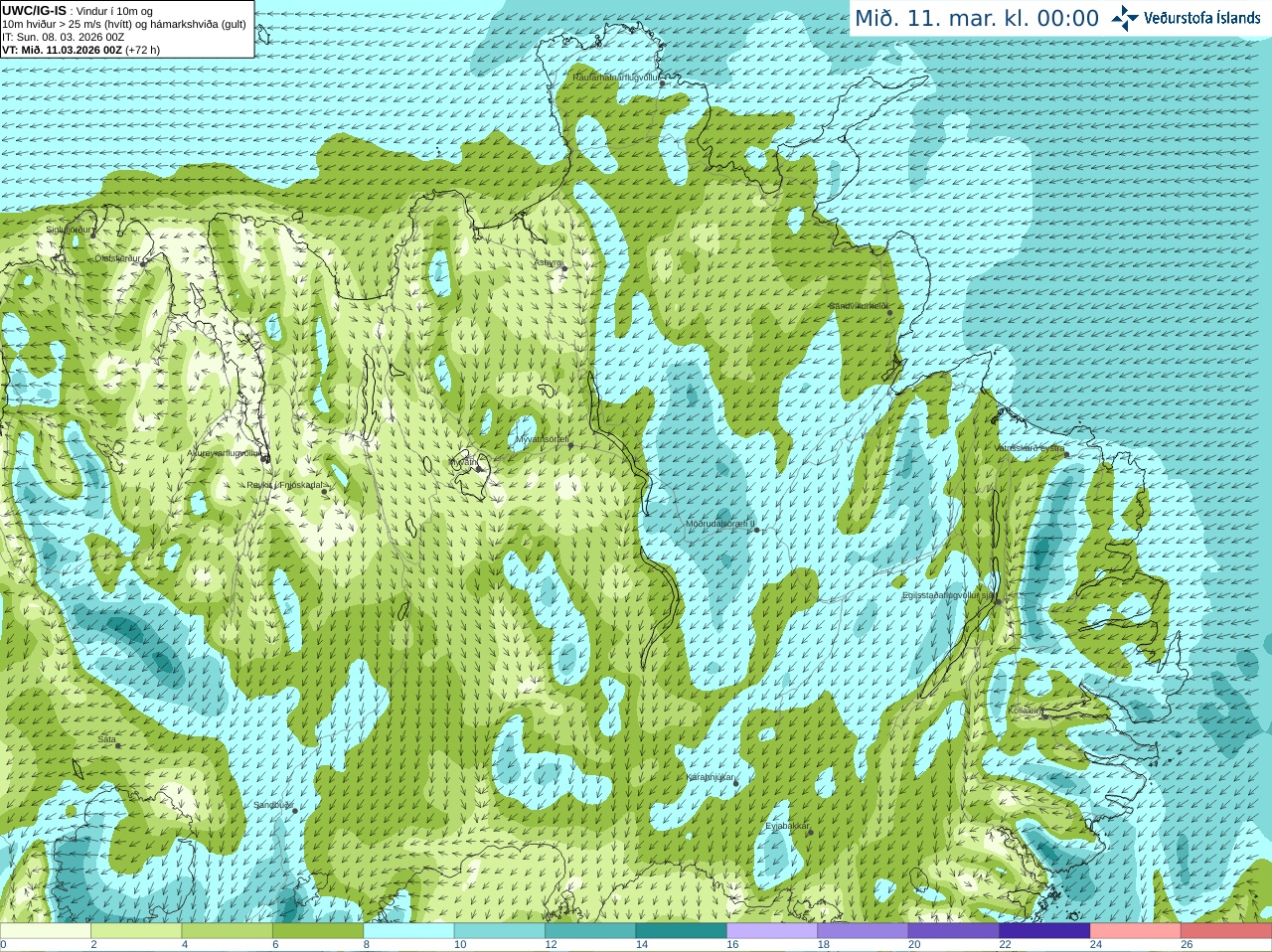This screenshot has height=952, width=1272.
Task: Click the 16–18 m/s lavender swatch
Action: [772, 931]
